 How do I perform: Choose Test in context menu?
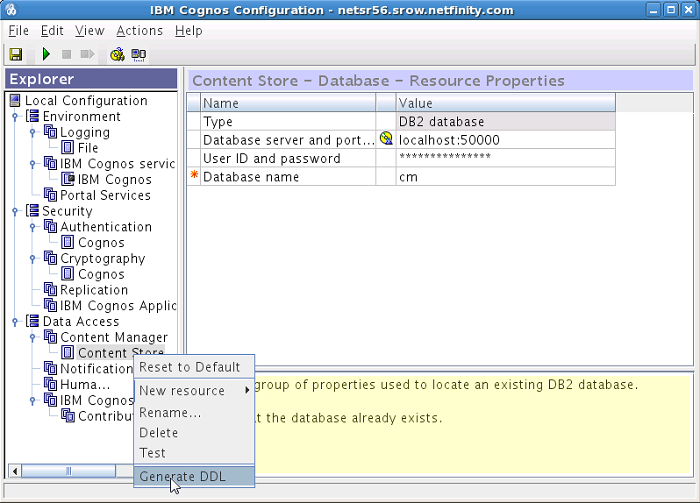(x=194, y=453)
